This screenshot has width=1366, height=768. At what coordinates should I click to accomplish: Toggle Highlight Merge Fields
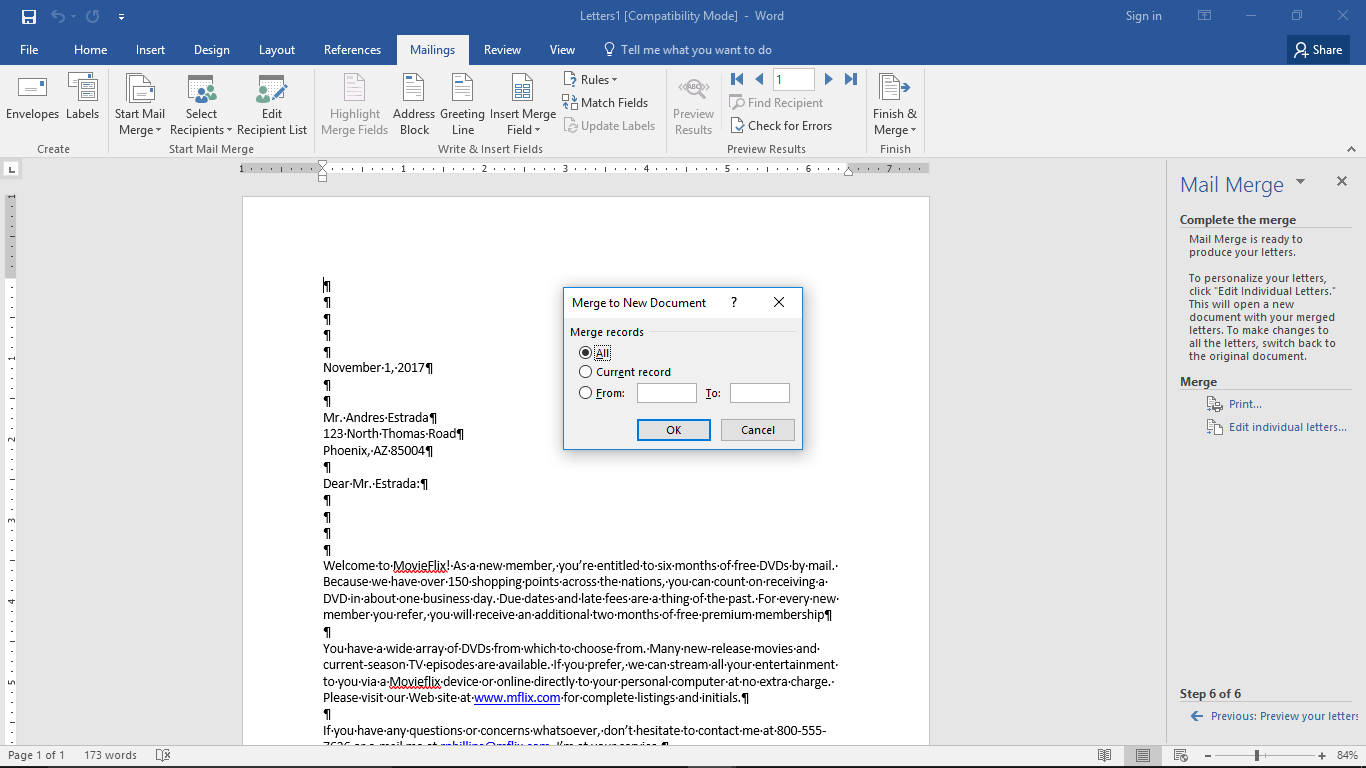click(354, 104)
